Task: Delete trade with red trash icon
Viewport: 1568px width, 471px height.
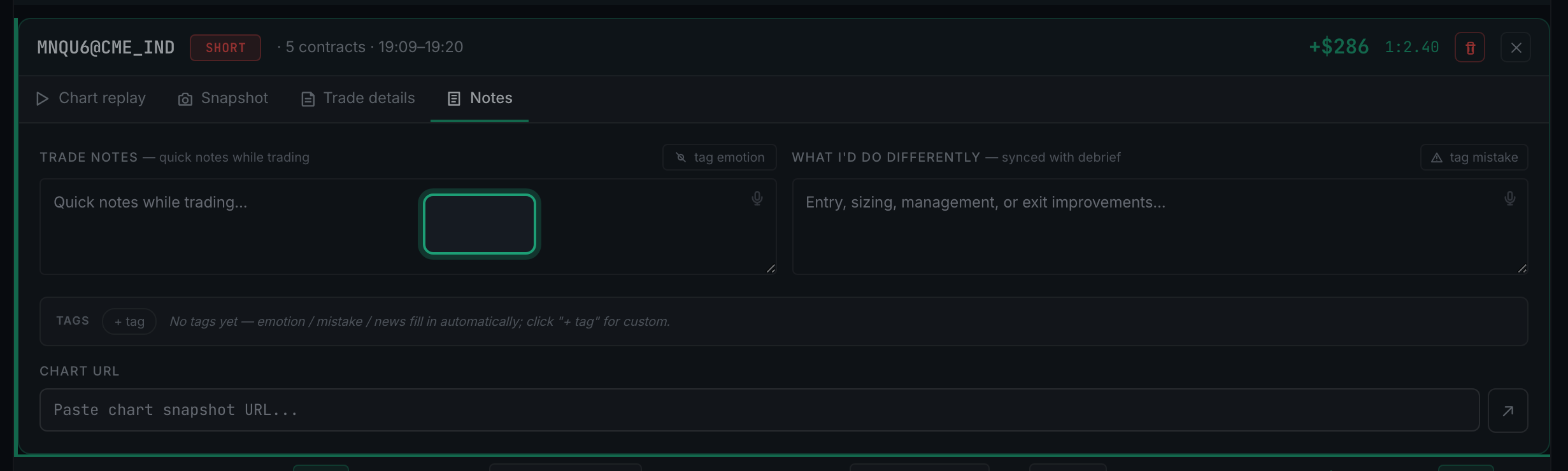Action: 1469,48
